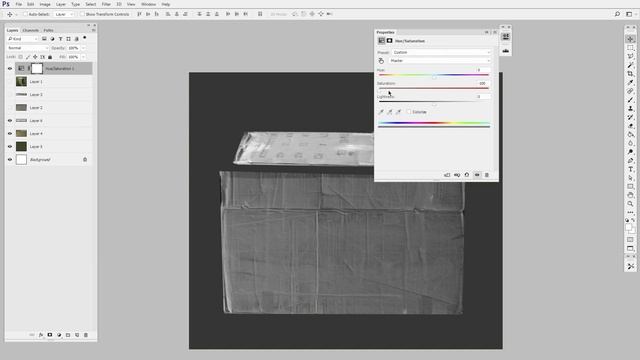Select the Type tool
Viewport: 640px width, 360px height.
point(631,169)
